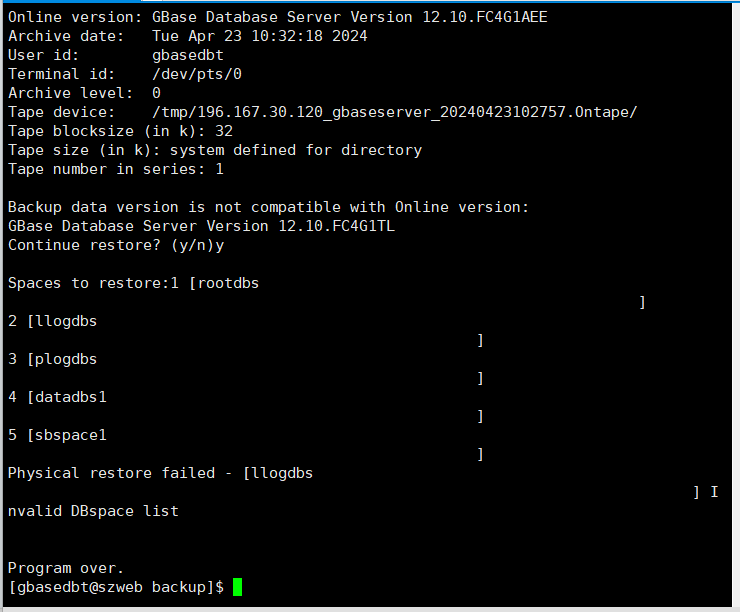
Task: Click the 'gbasedbt' user id text
Action: 187,55
